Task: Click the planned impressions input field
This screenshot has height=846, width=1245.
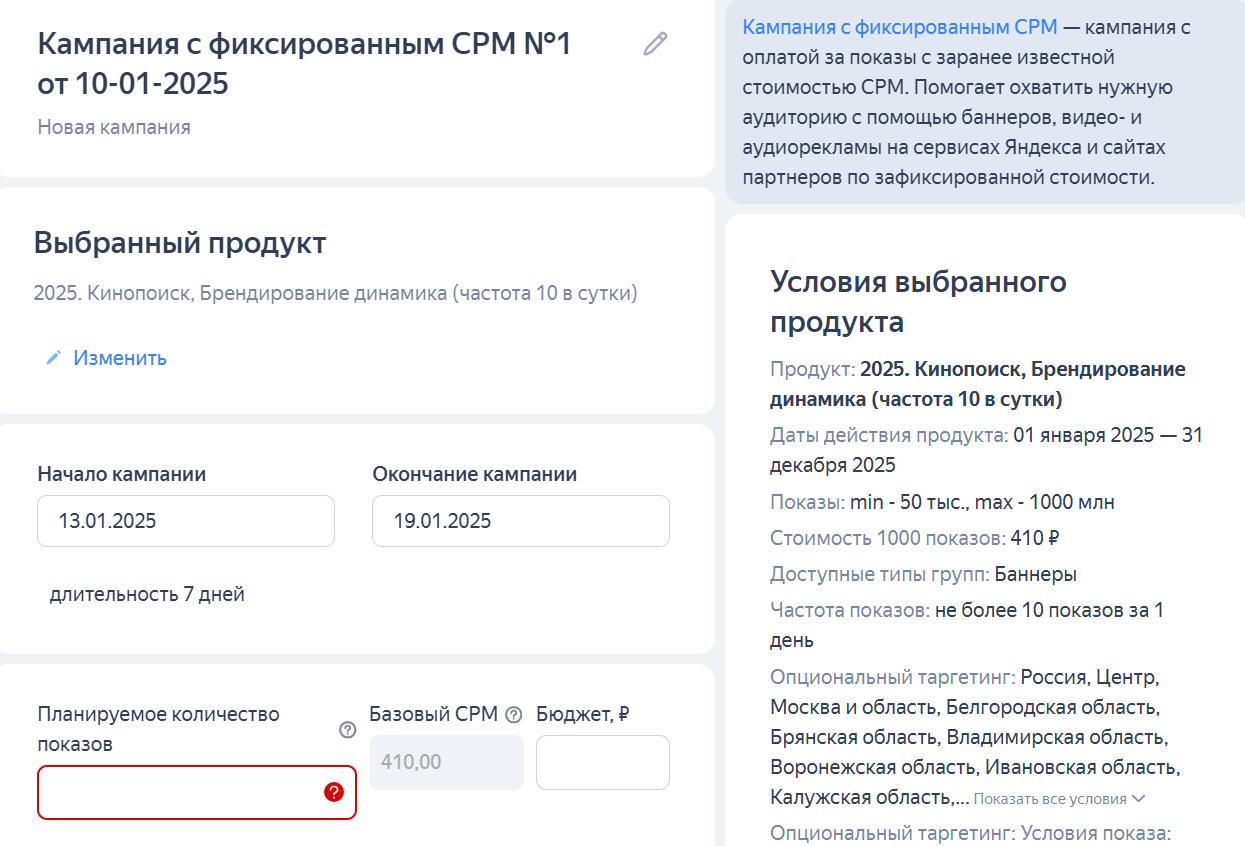Action: [197, 792]
